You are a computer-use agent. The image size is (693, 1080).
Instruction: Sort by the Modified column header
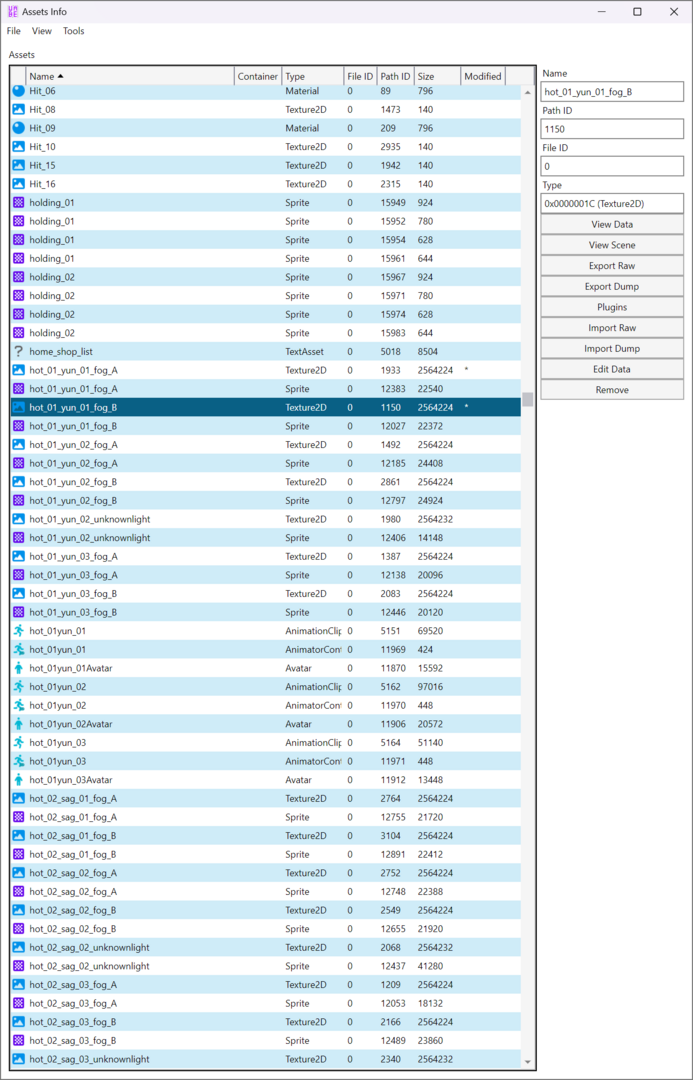tap(483, 76)
